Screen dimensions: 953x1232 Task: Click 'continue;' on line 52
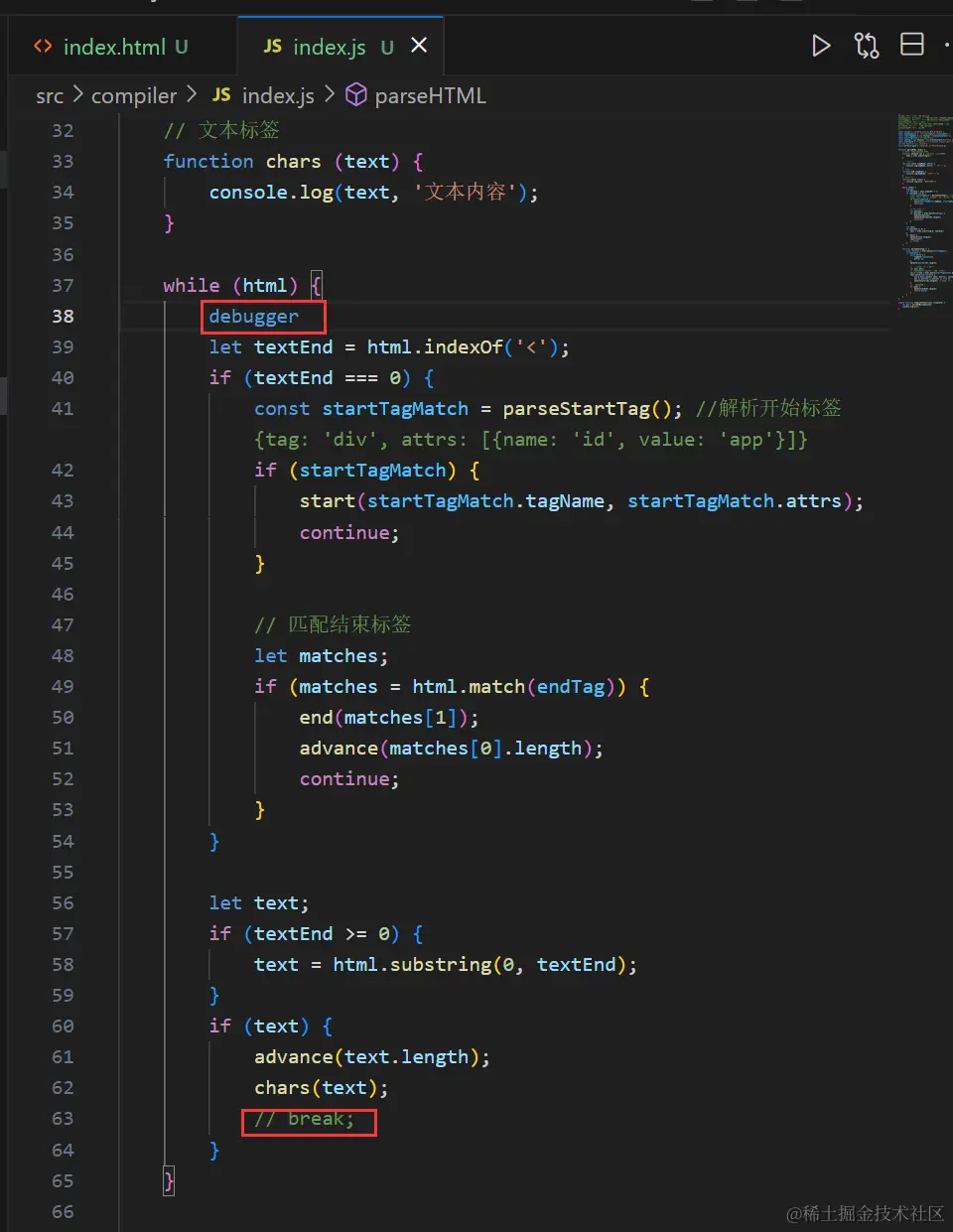[349, 779]
